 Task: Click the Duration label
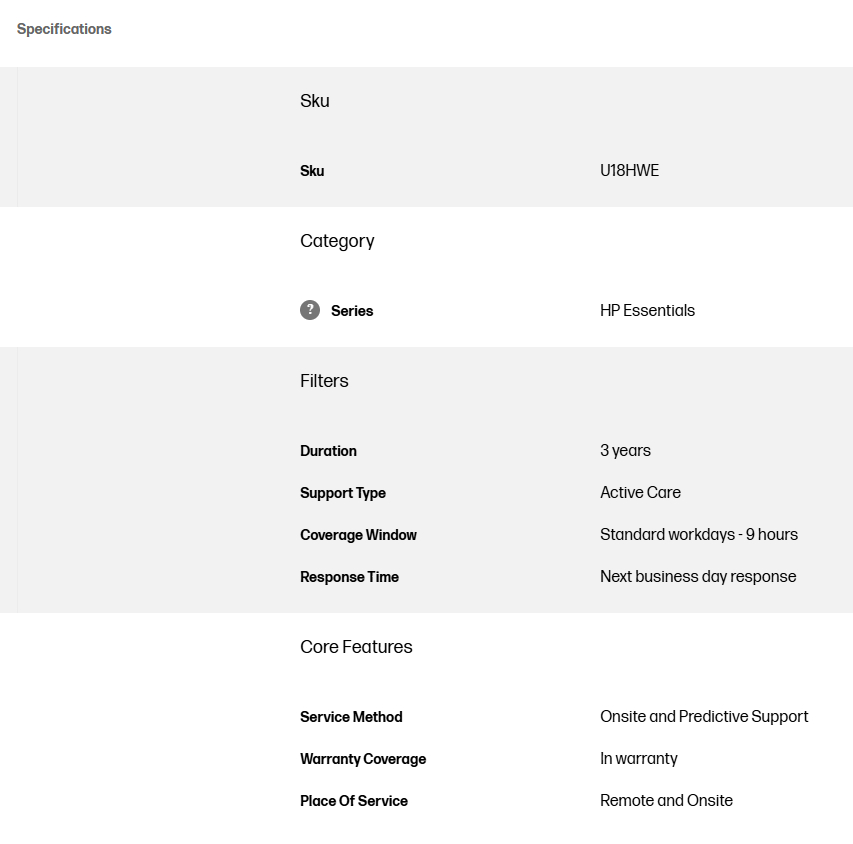click(328, 451)
